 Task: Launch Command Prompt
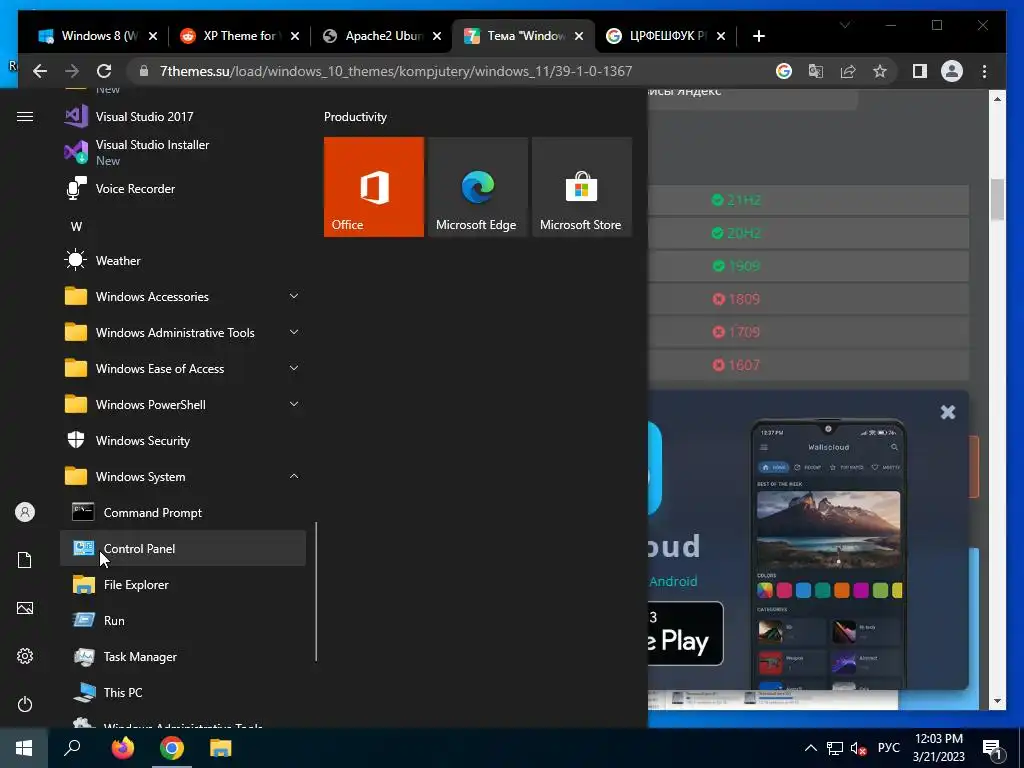click(183, 513)
